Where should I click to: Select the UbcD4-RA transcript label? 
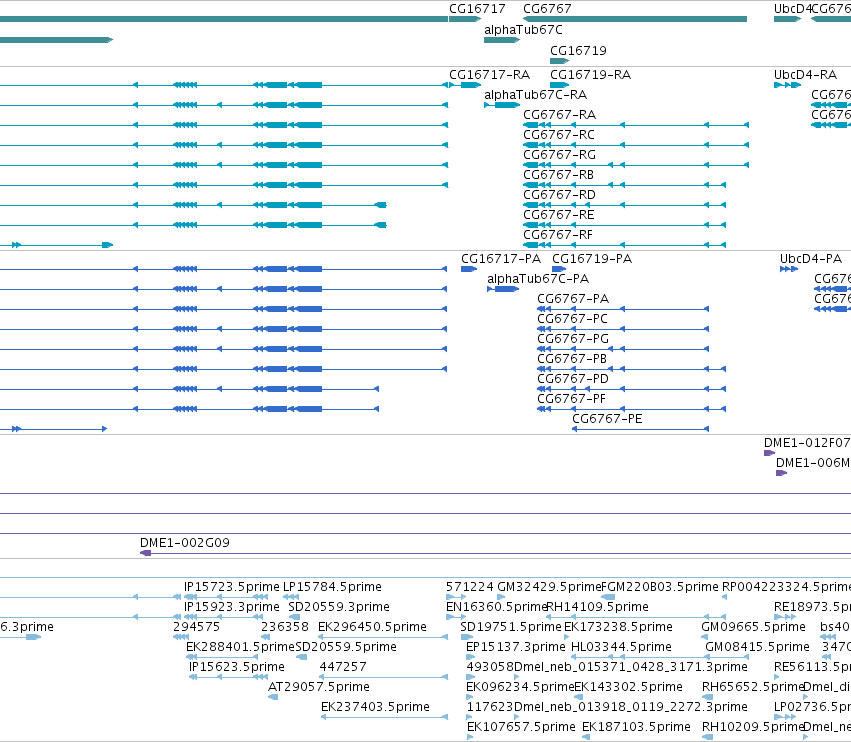tap(805, 74)
